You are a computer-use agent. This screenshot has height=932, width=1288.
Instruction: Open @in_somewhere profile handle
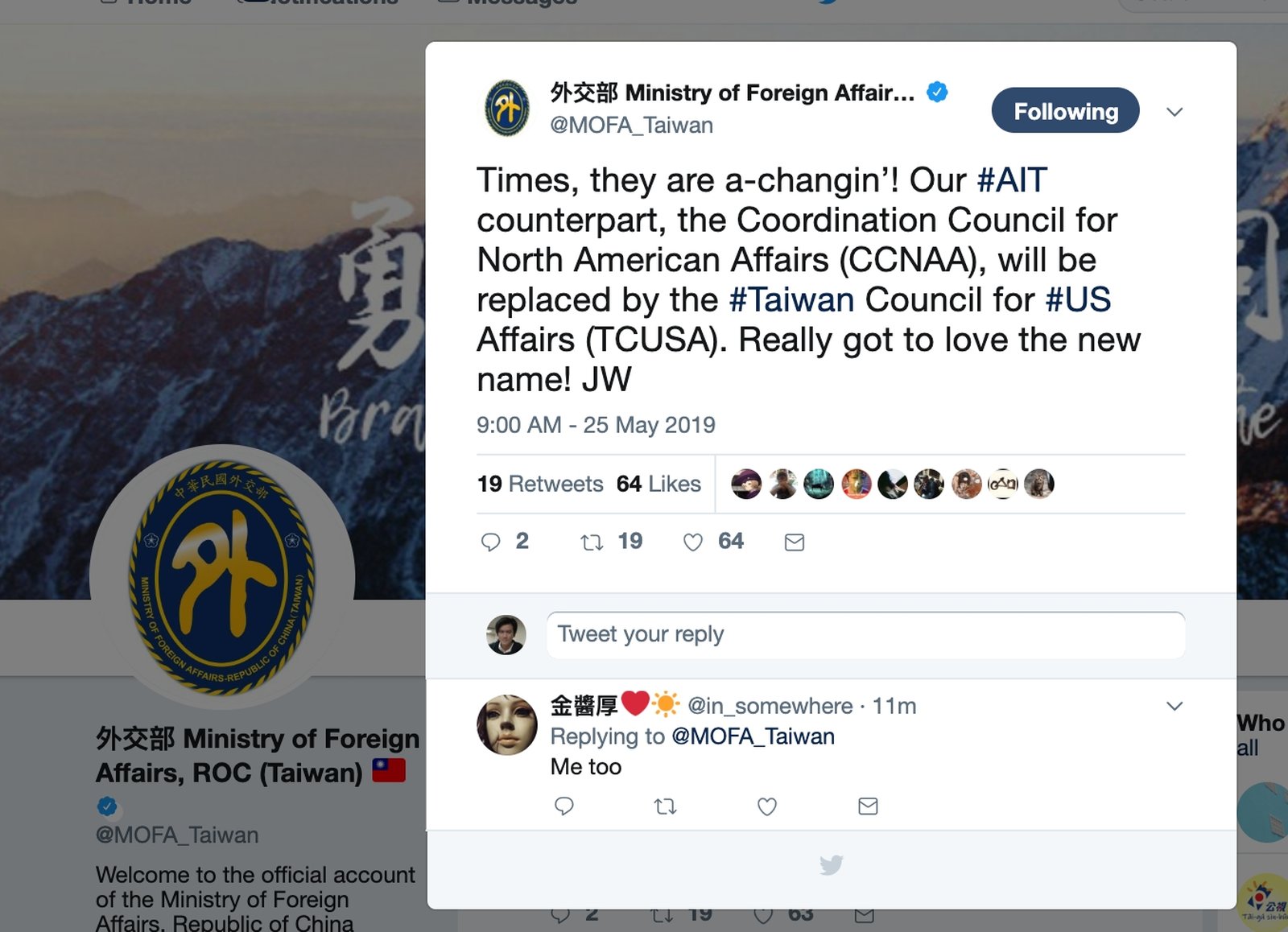pyautogui.click(x=770, y=706)
